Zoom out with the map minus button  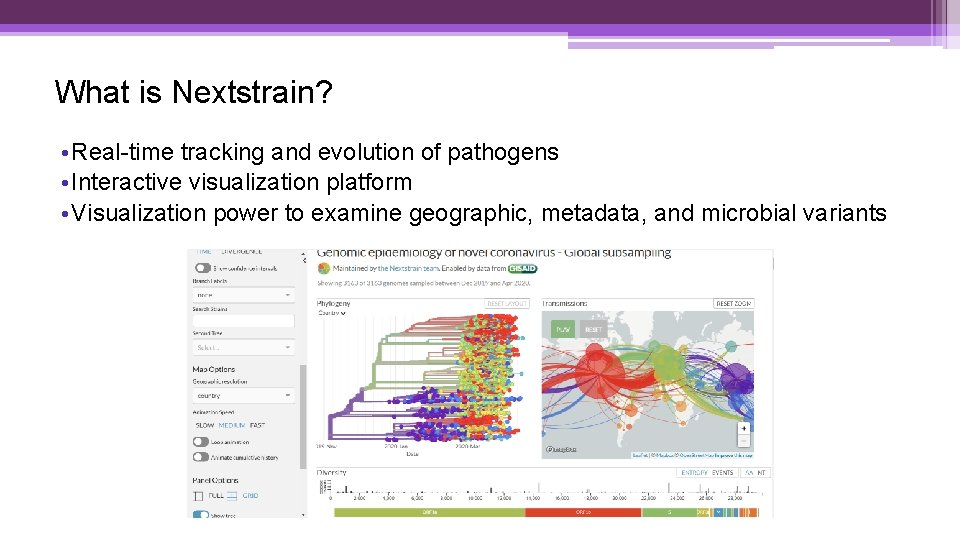pos(743,441)
